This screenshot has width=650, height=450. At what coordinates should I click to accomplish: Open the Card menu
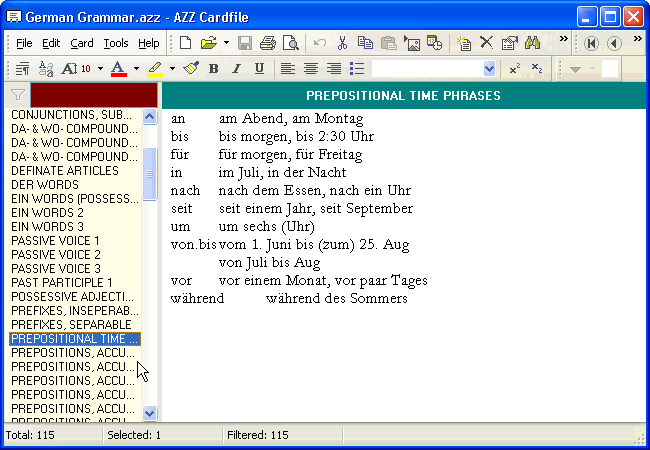(x=82, y=43)
